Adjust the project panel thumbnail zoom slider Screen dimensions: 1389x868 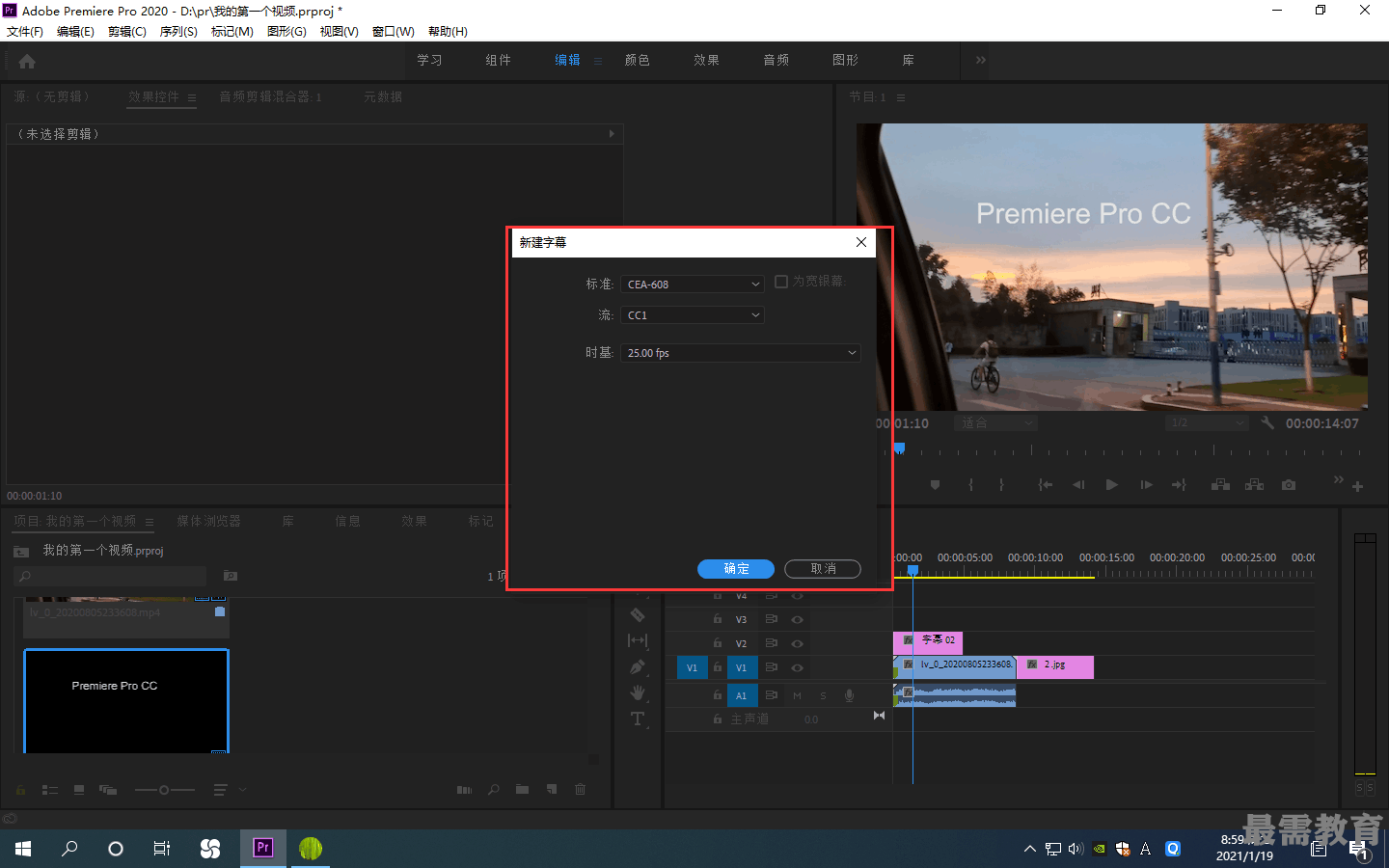click(x=164, y=790)
